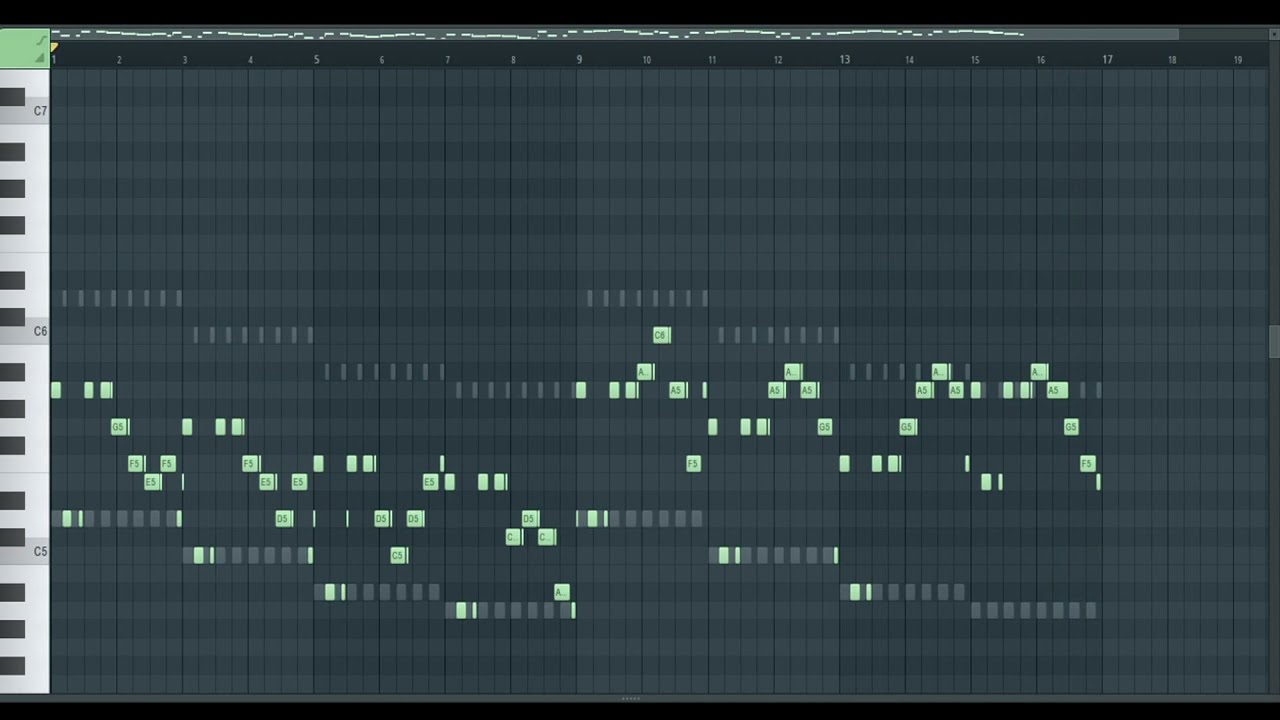Select the F5 note in bar 10
Screen dimensions: 1280x720
click(693, 463)
